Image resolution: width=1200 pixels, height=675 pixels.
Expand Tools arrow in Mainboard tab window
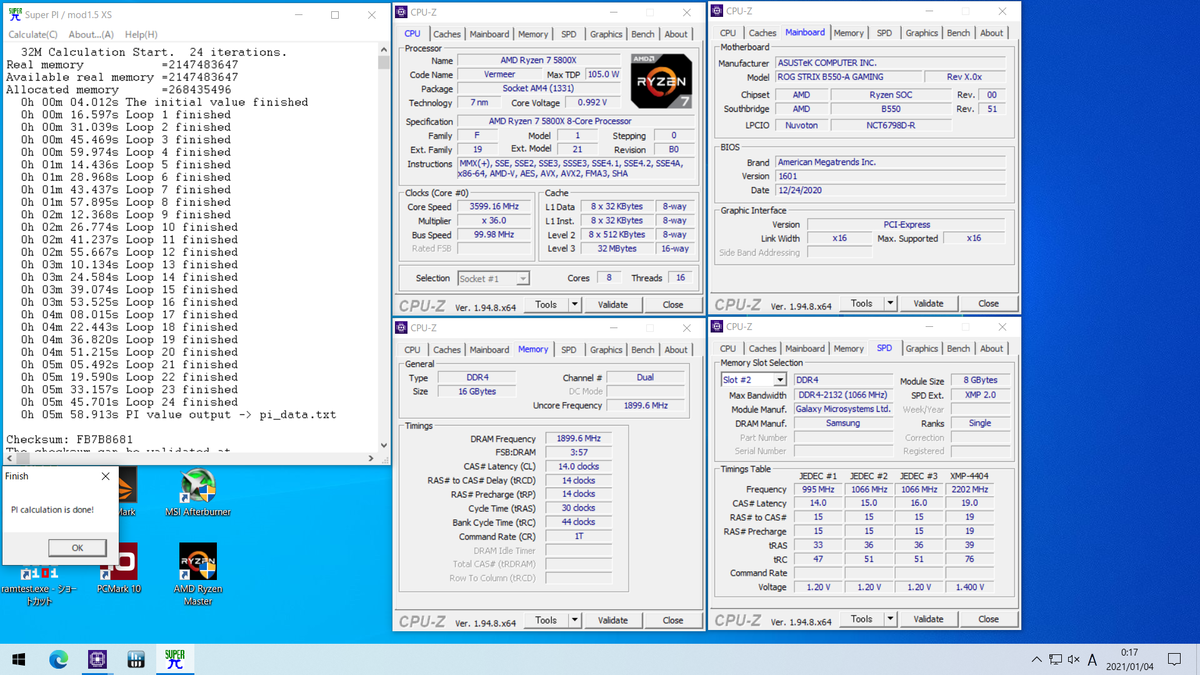pos(890,304)
